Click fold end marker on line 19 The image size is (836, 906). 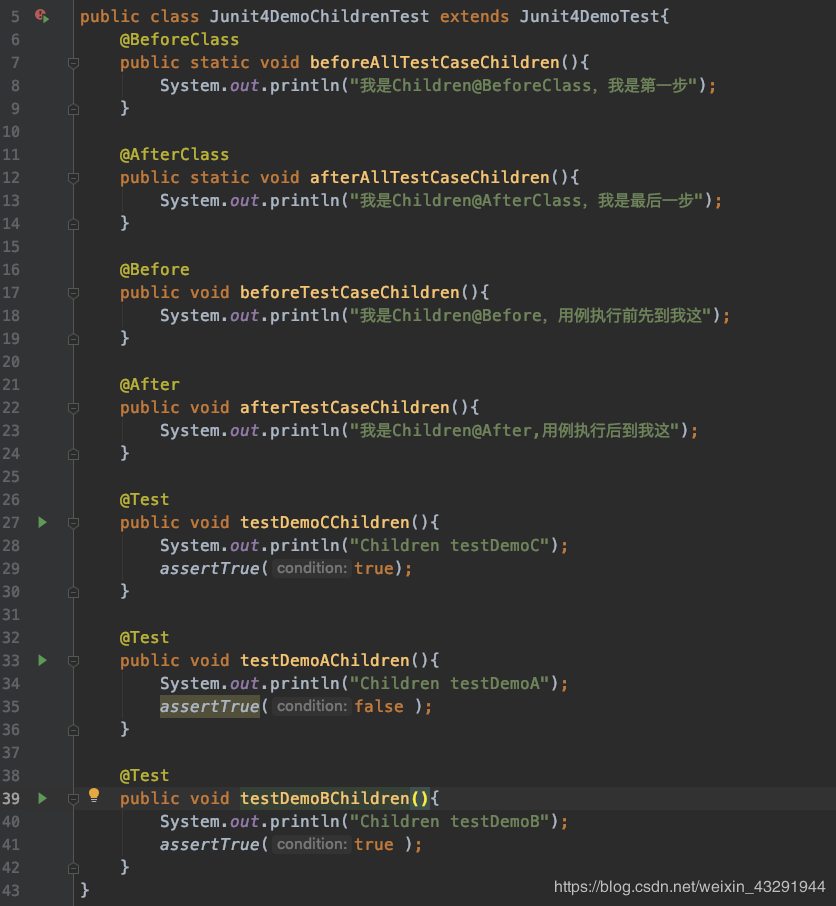73,339
